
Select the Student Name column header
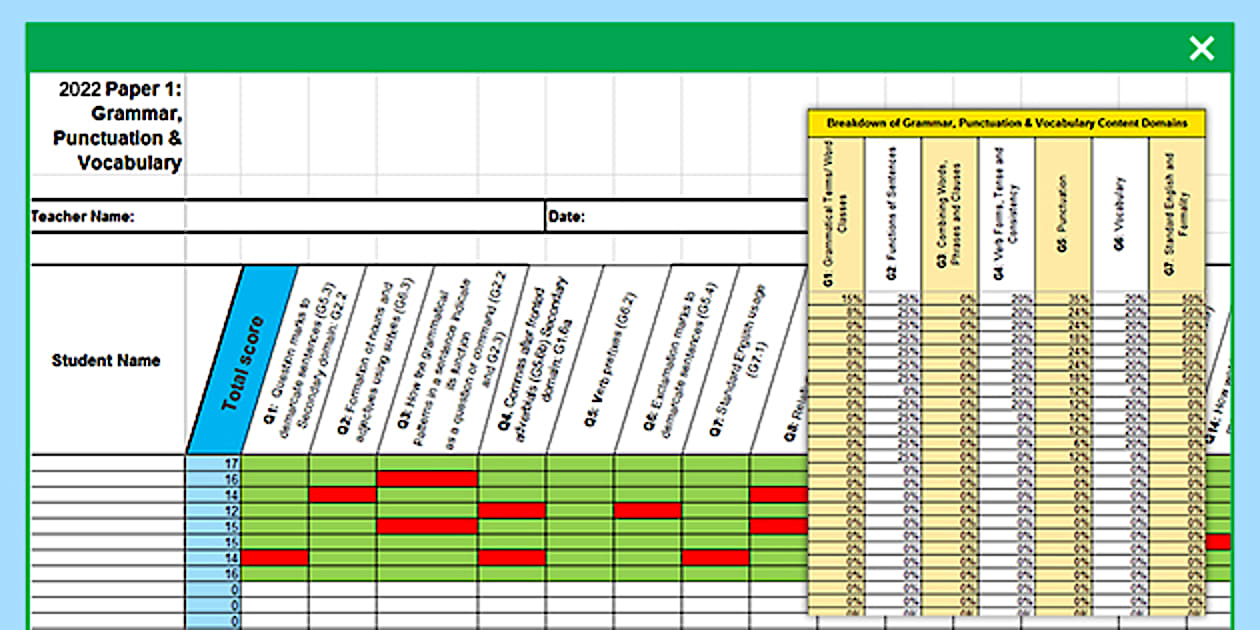pyautogui.click(x=106, y=360)
